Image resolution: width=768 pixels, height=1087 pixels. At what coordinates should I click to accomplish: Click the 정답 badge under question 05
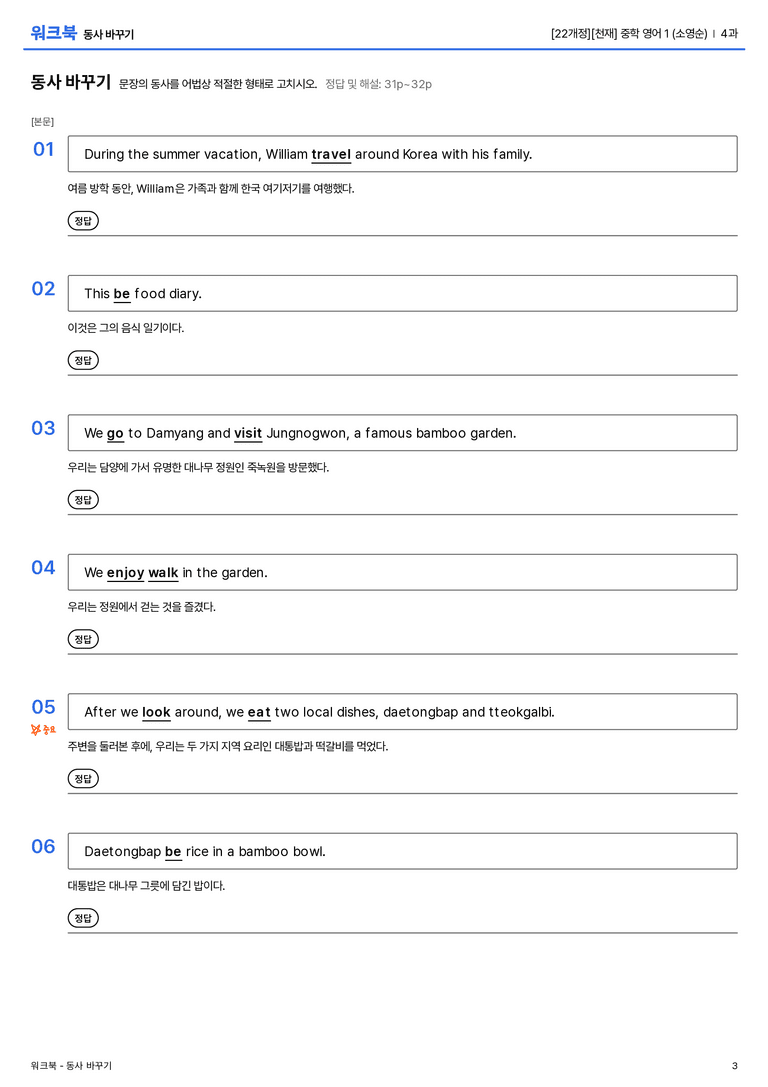click(83, 778)
